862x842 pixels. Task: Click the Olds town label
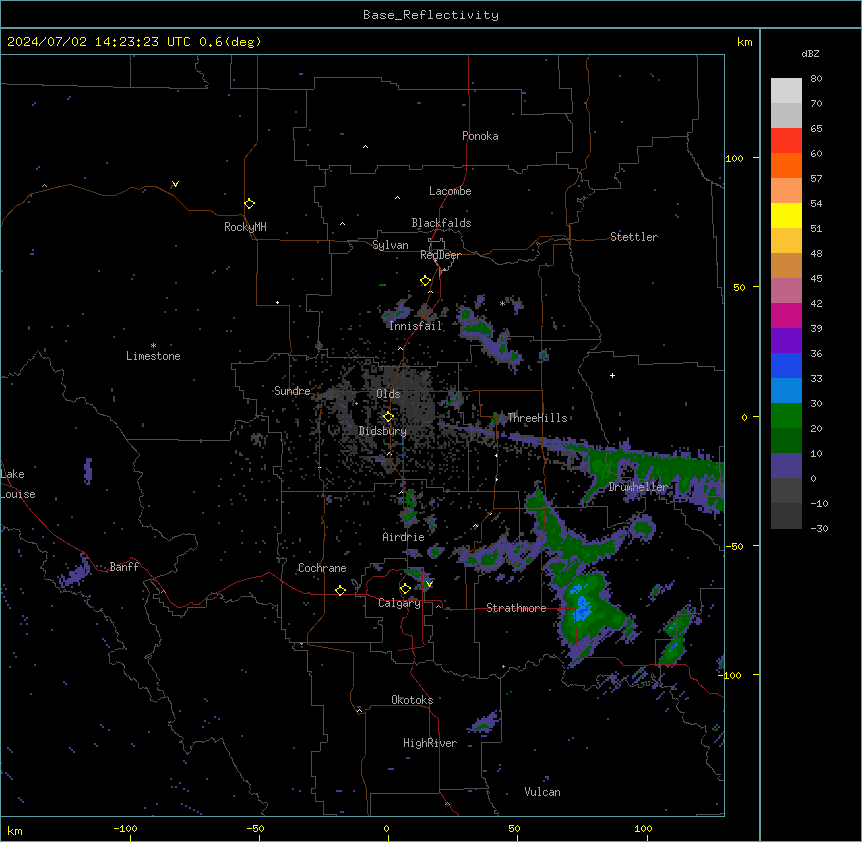[388, 394]
